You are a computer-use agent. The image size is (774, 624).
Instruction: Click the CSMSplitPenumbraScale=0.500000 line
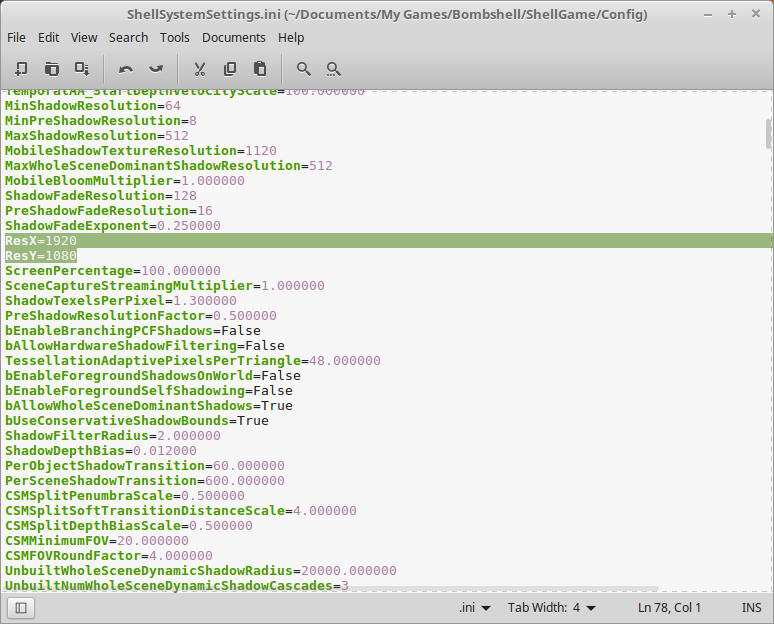click(x=125, y=496)
